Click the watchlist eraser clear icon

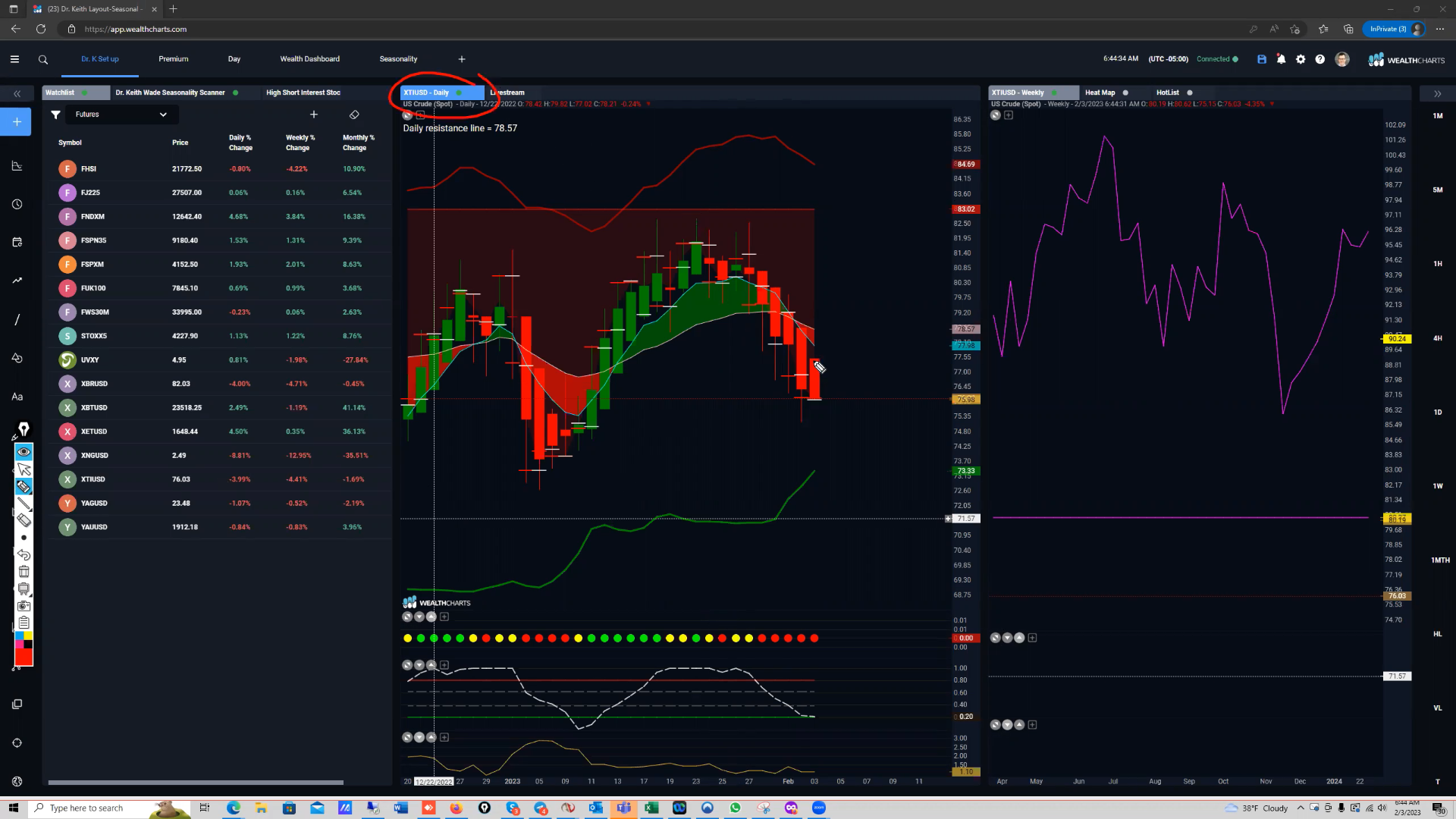354,115
